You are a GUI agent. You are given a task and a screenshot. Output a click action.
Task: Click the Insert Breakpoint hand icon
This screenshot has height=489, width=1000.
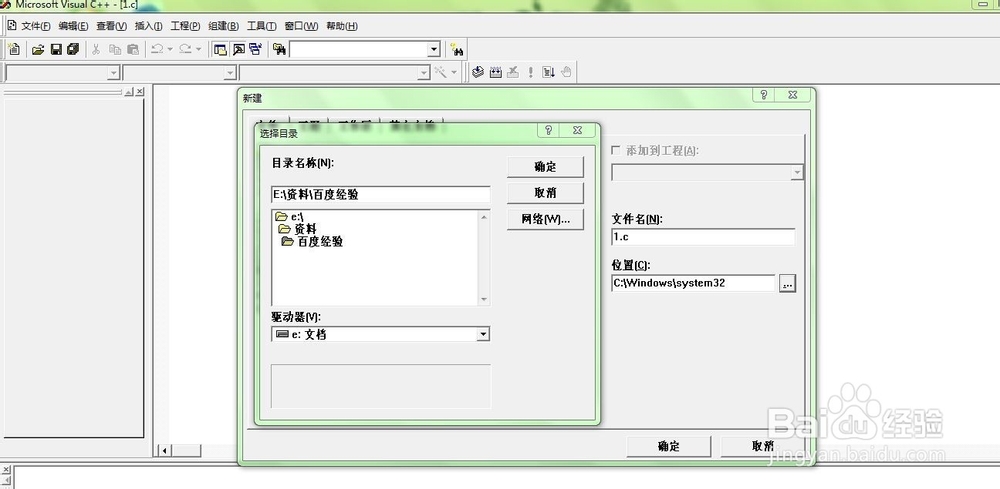click(566, 72)
